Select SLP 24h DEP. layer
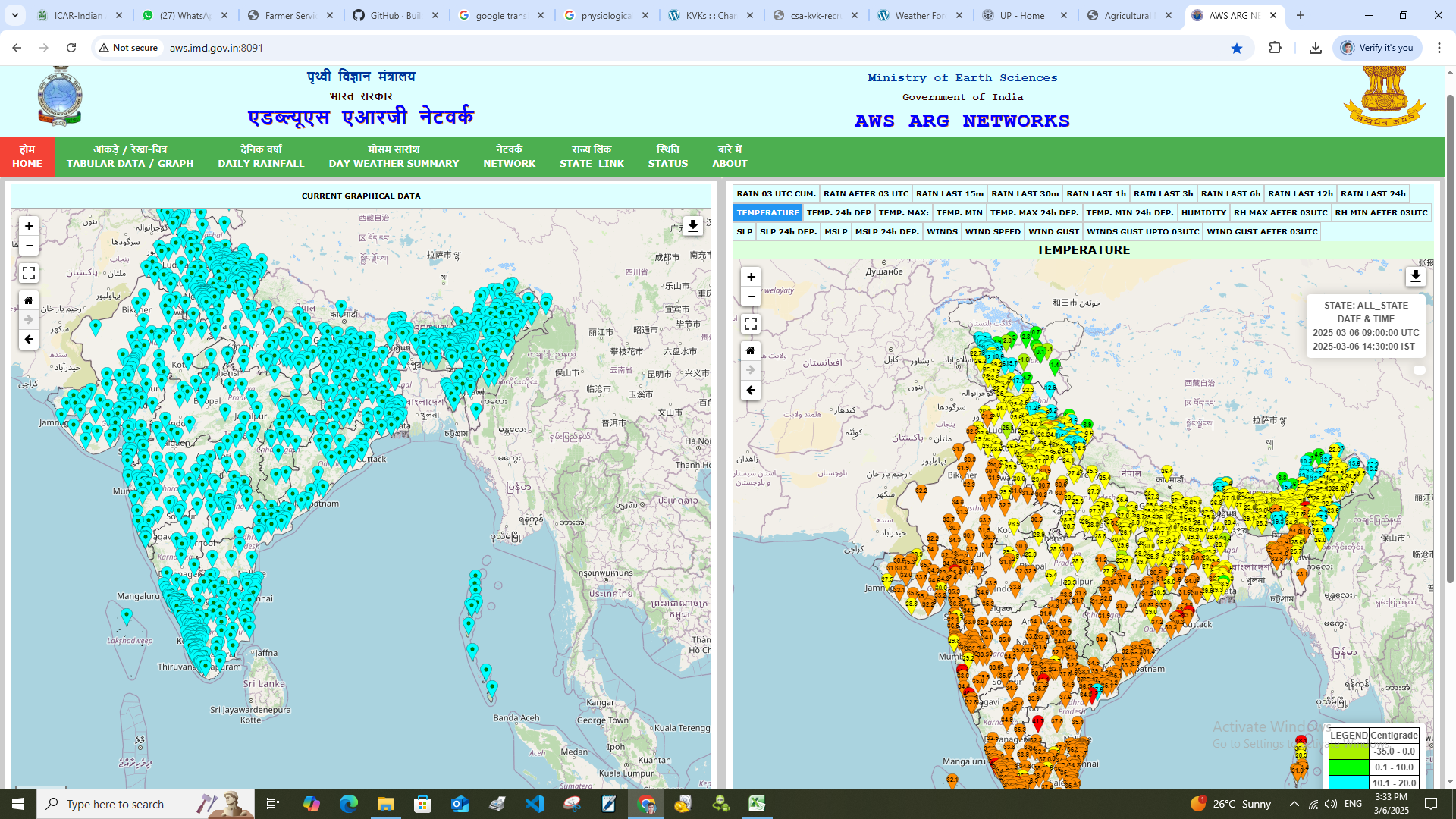Screen dimensions: 1456x819 pyautogui.click(x=789, y=232)
